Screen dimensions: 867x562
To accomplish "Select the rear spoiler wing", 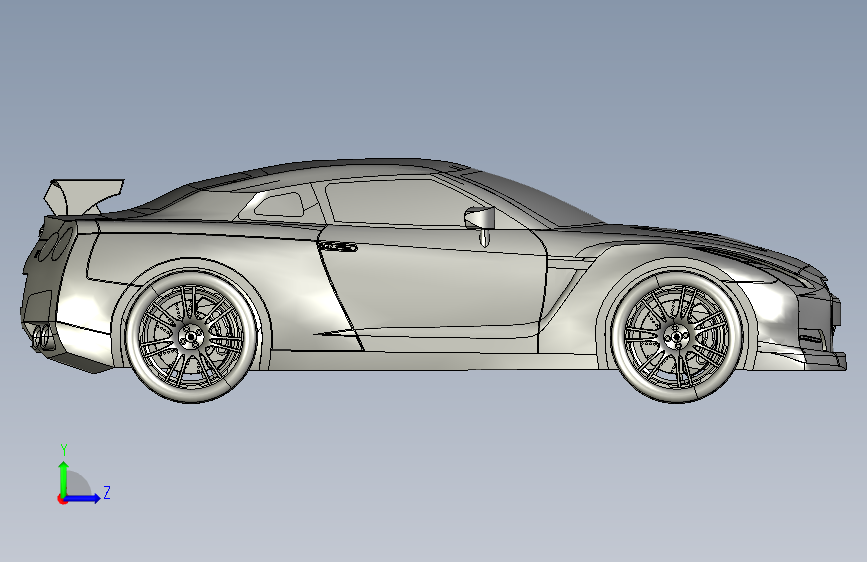I will pos(83,196).
